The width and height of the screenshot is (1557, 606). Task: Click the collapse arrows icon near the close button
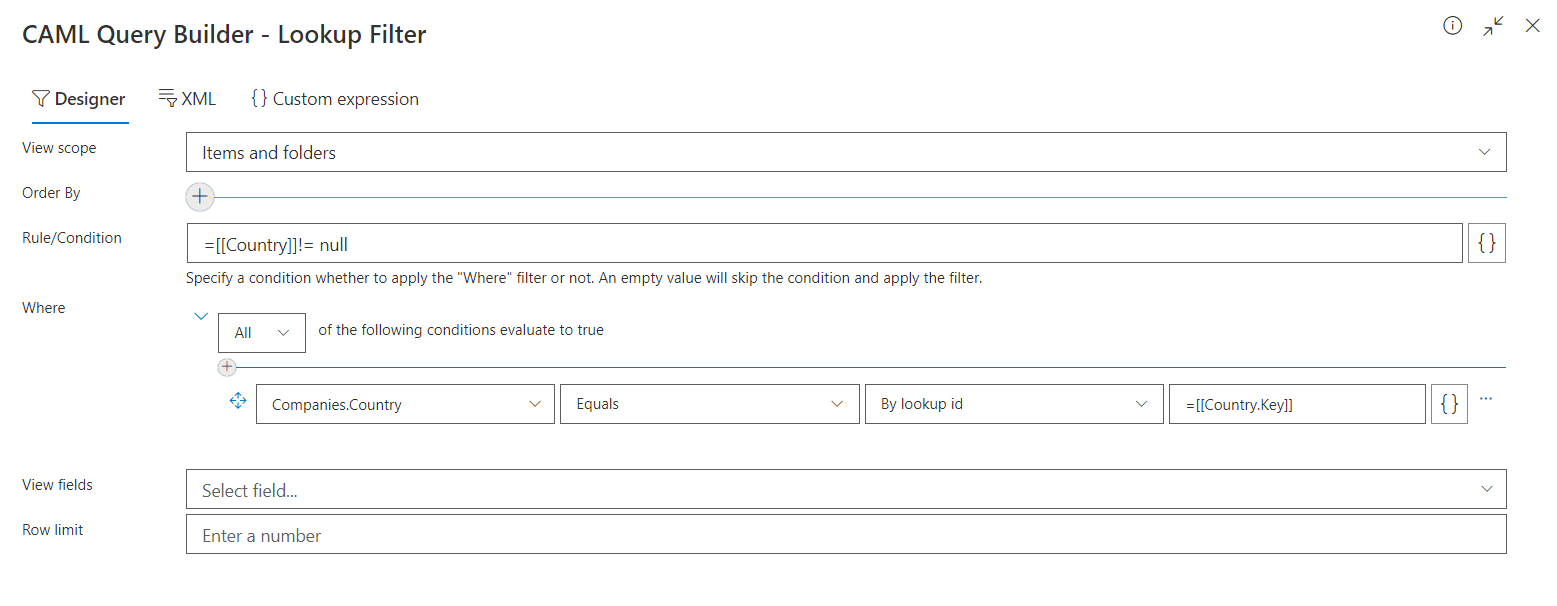(1492, 26)
